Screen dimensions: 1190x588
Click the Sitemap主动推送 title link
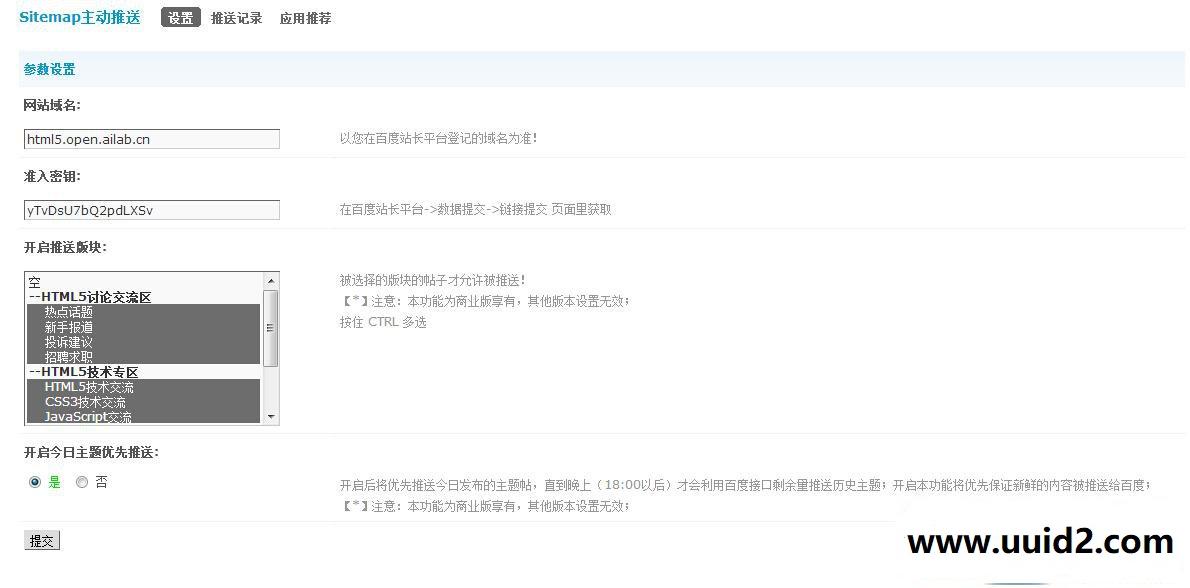[x=79, y=17]
